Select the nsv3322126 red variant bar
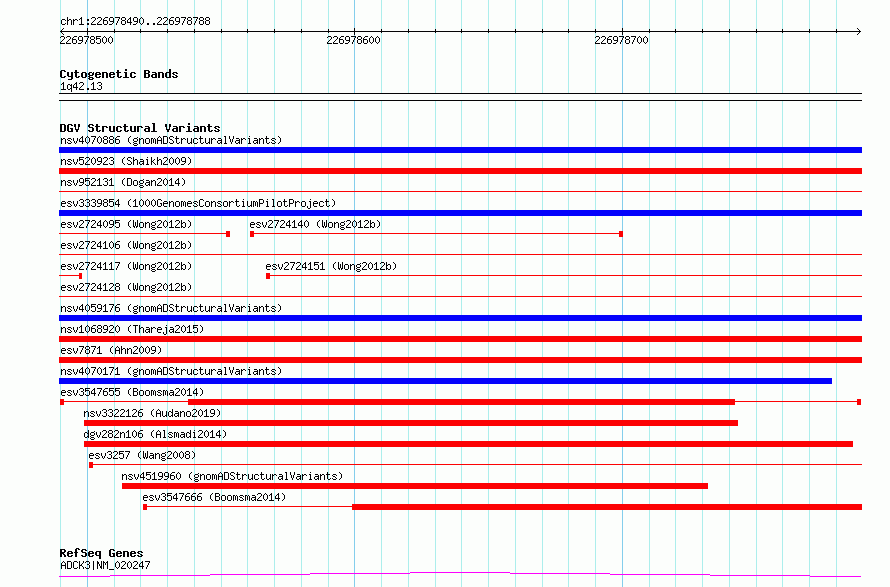Viewport: 890px width, 587px height. point(411,423)
